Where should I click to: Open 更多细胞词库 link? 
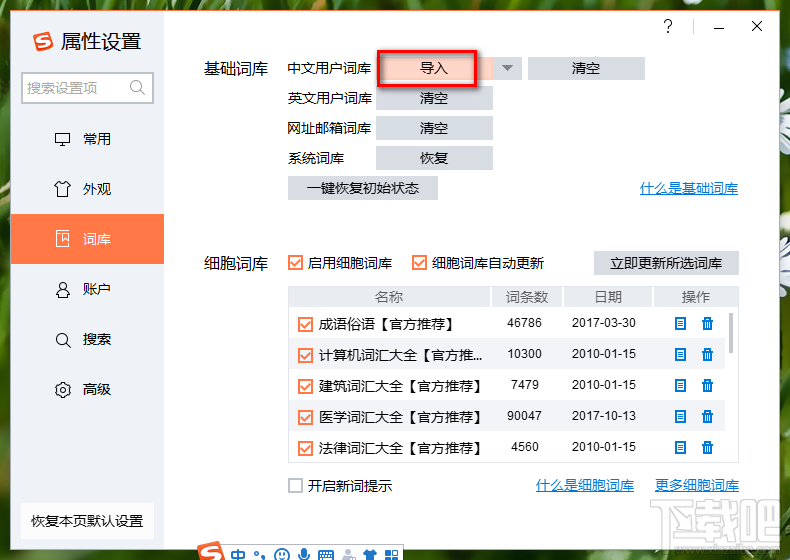[x=697, y=485]
